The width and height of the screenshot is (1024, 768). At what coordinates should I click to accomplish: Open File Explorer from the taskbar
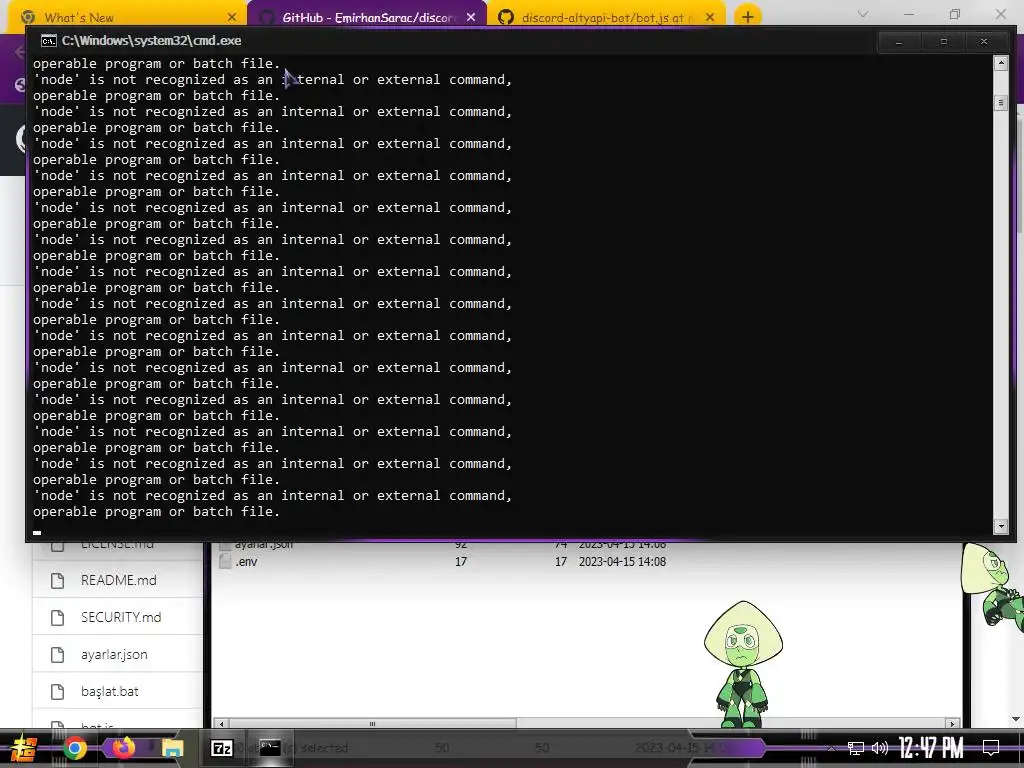(172, 748)
